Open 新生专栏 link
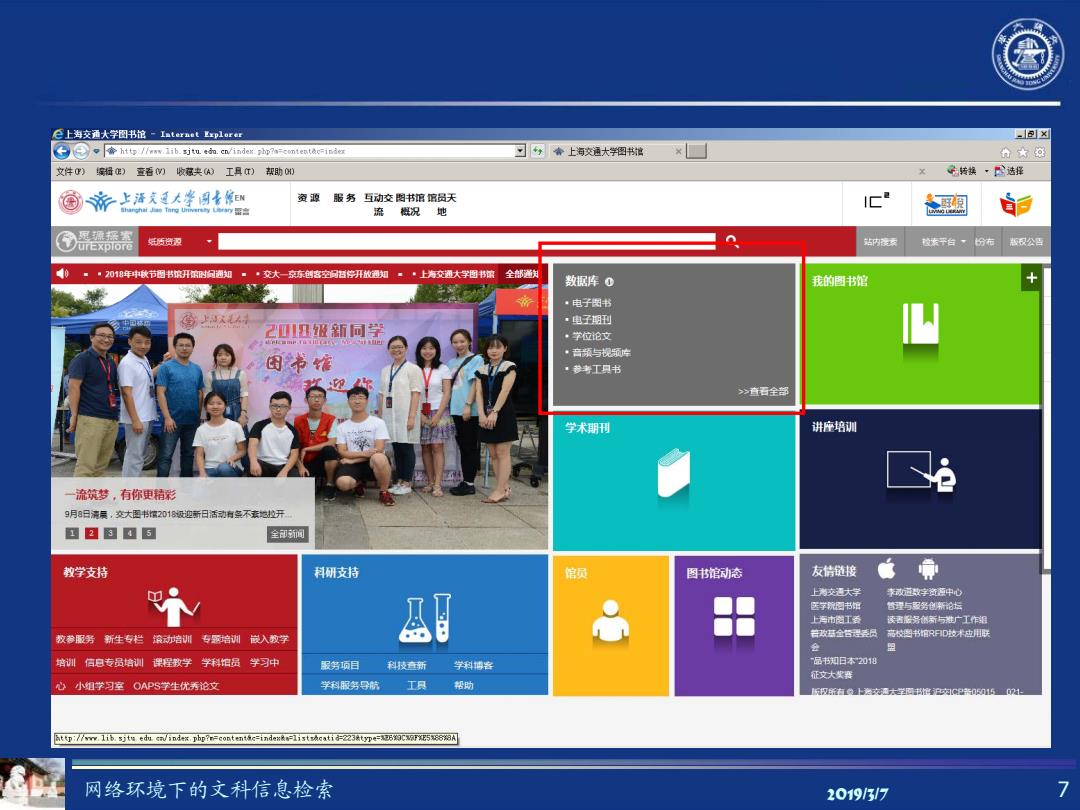 click(123, 639)
